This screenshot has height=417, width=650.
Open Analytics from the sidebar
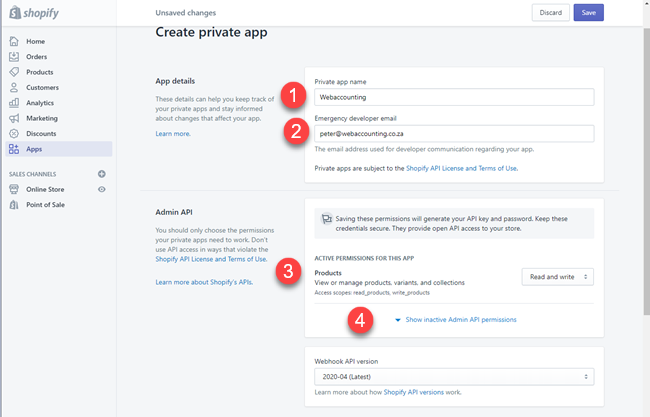40,103
